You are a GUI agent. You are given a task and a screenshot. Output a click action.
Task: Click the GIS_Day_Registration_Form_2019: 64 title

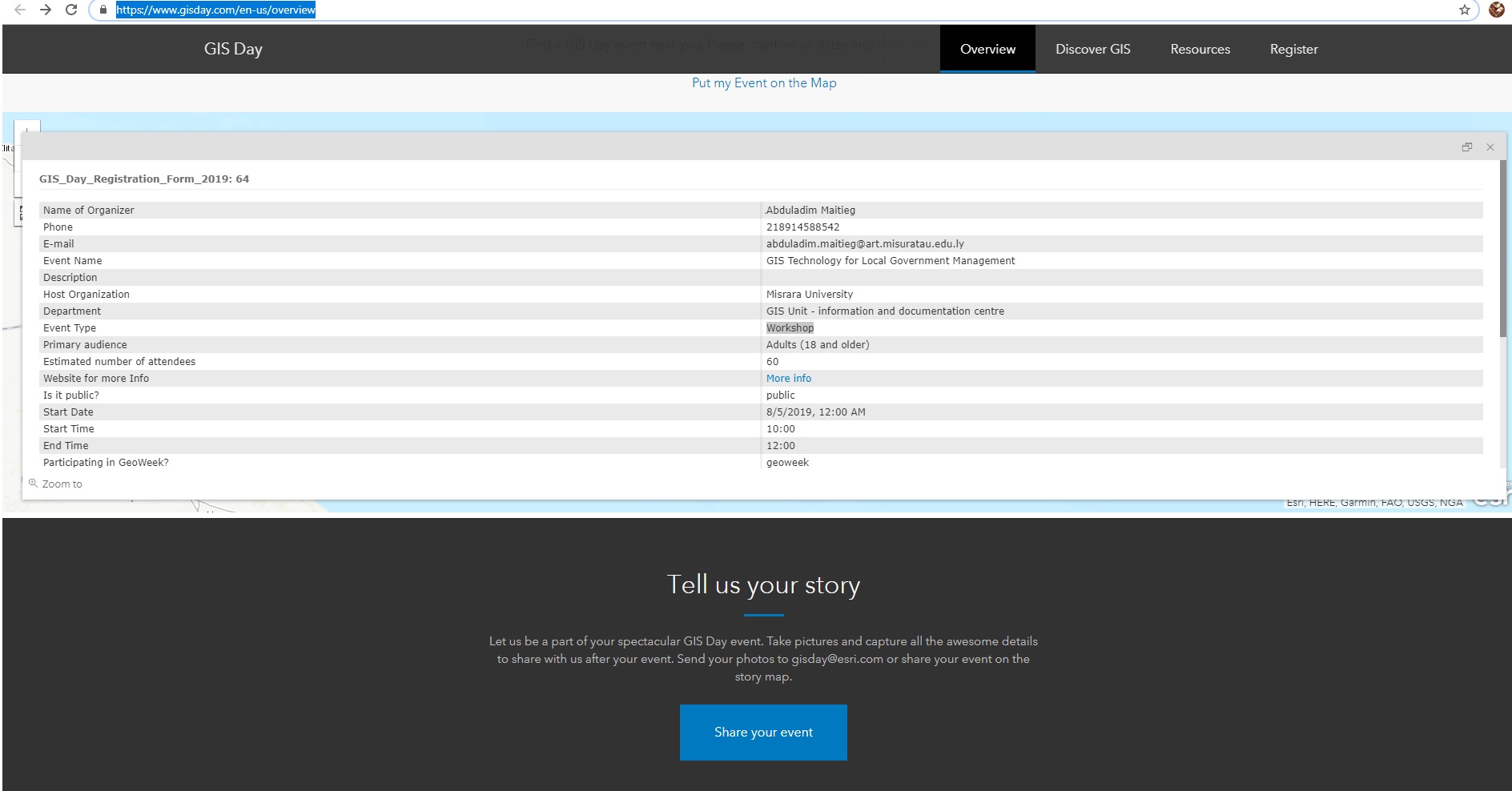144,179
